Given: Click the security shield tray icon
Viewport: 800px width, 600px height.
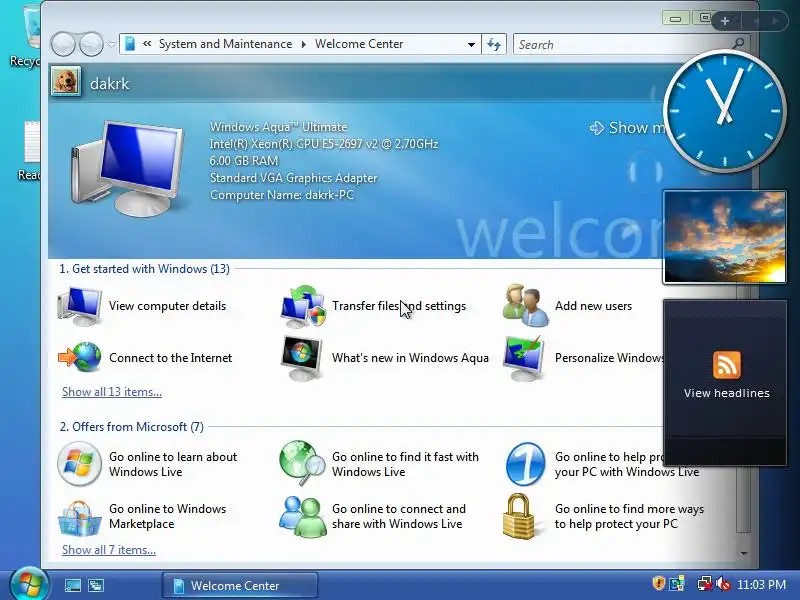Looking at the screenshot, I should tap(658, 583).
